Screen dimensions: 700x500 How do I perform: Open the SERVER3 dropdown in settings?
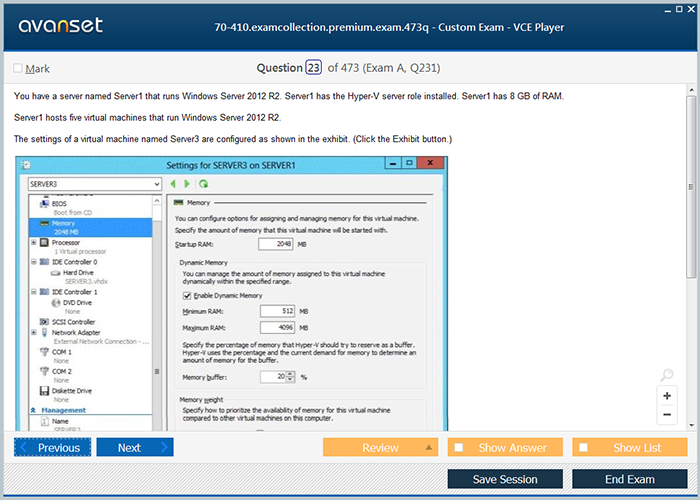(95, 184)
